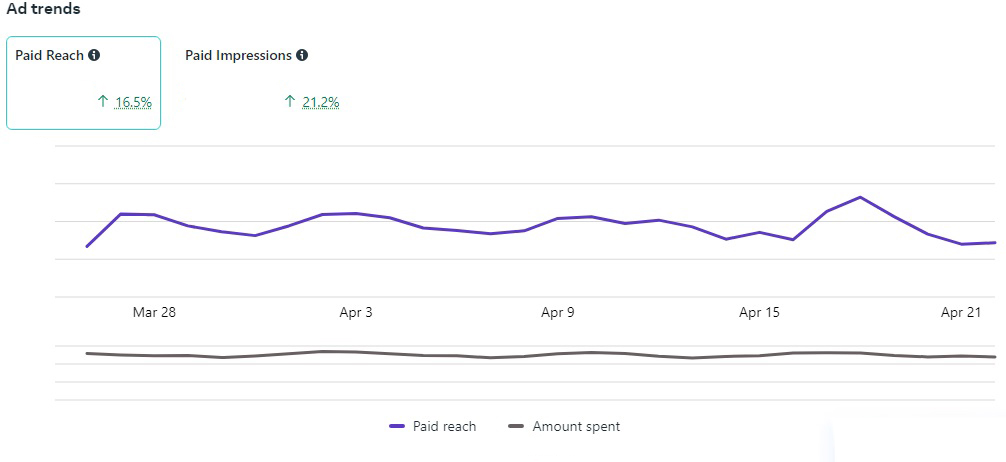Image resolution: width=1006 pixels, height=462 pixels.
Task: Click the Mar 28 axis label
Action: pos(154,312)
